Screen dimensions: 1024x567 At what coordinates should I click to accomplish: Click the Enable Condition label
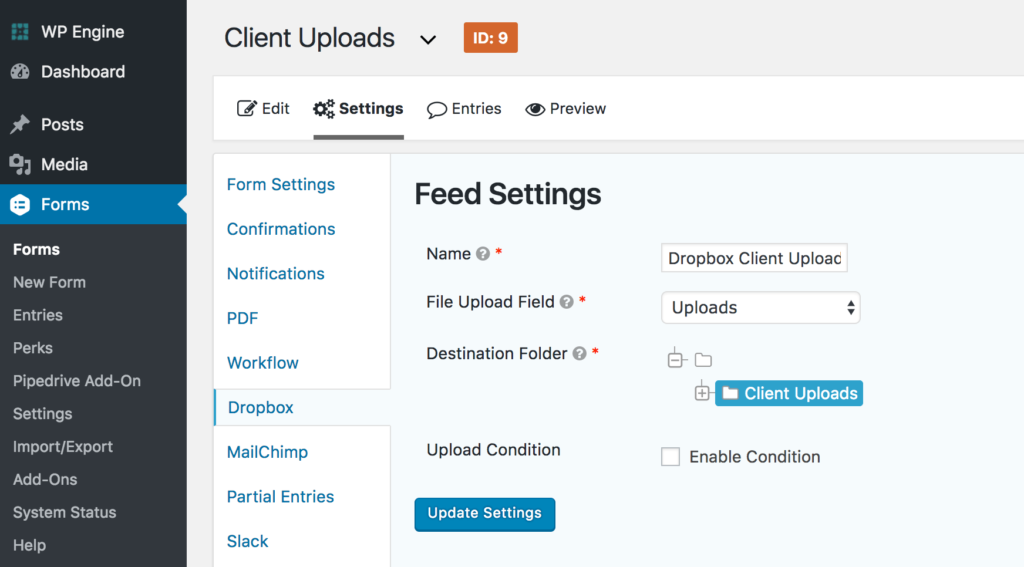tap(754, 457)
